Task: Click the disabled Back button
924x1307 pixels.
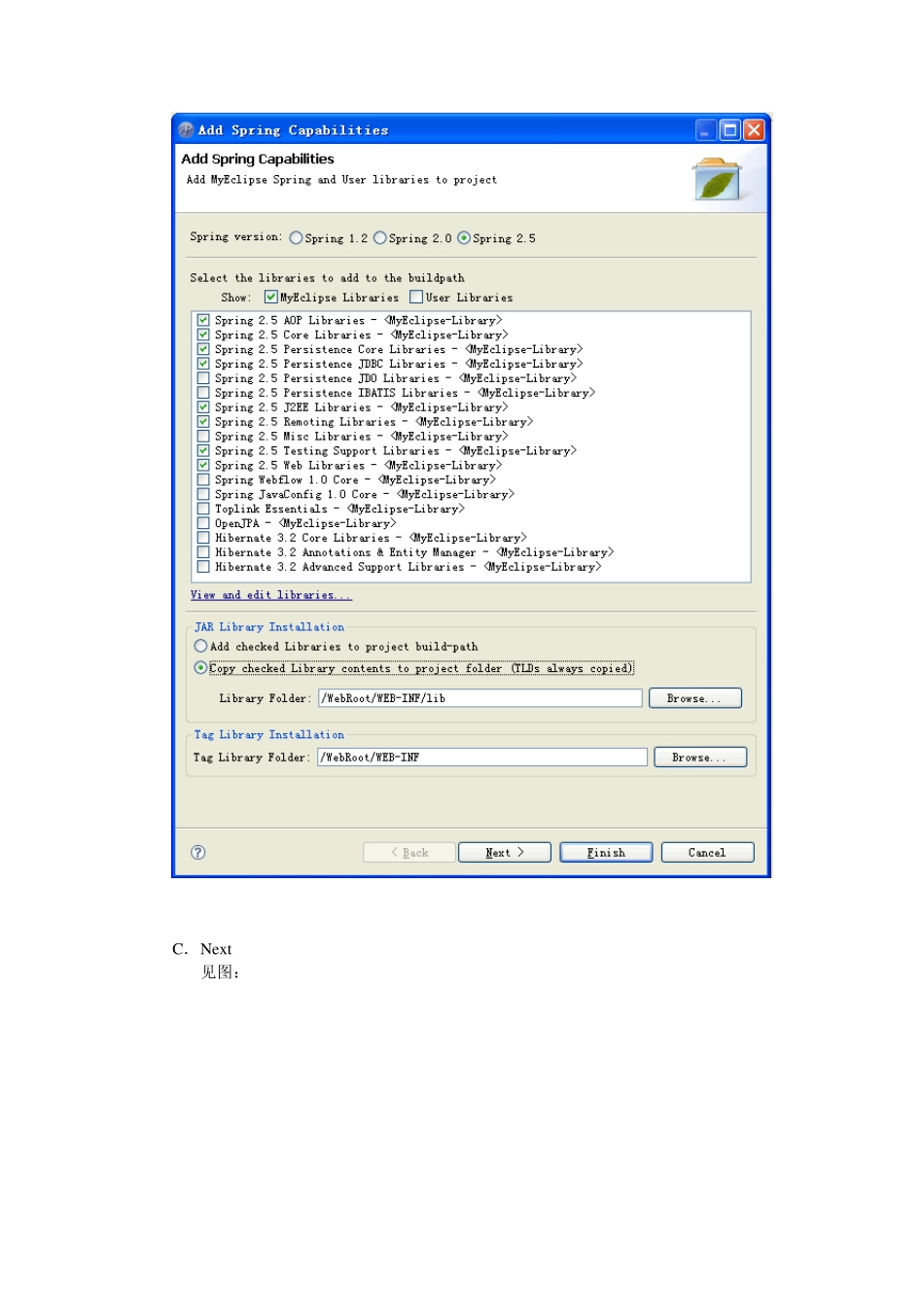Action: (x=409, y=852)
